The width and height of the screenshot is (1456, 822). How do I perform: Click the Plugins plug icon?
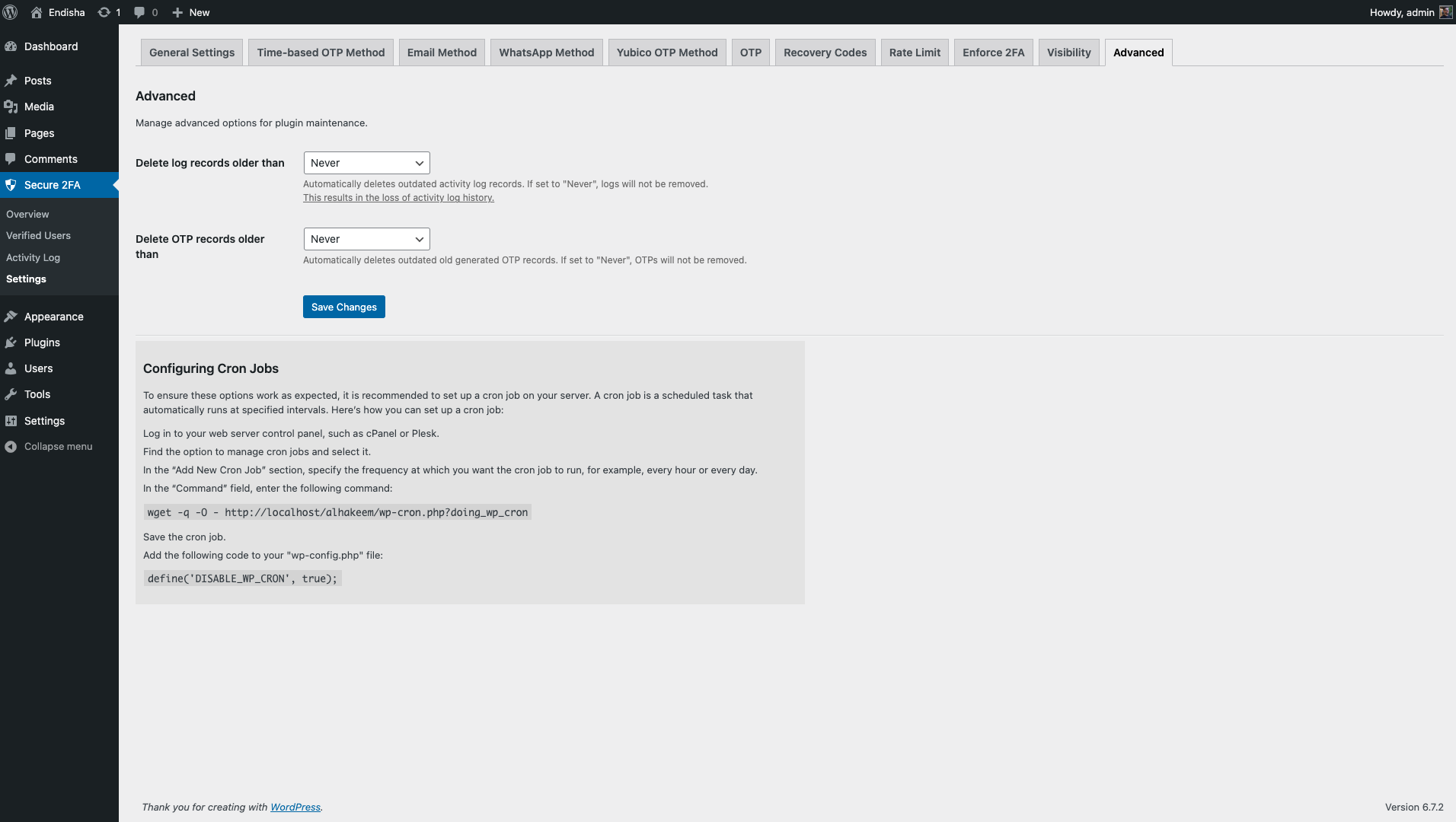tap(11, 342)
